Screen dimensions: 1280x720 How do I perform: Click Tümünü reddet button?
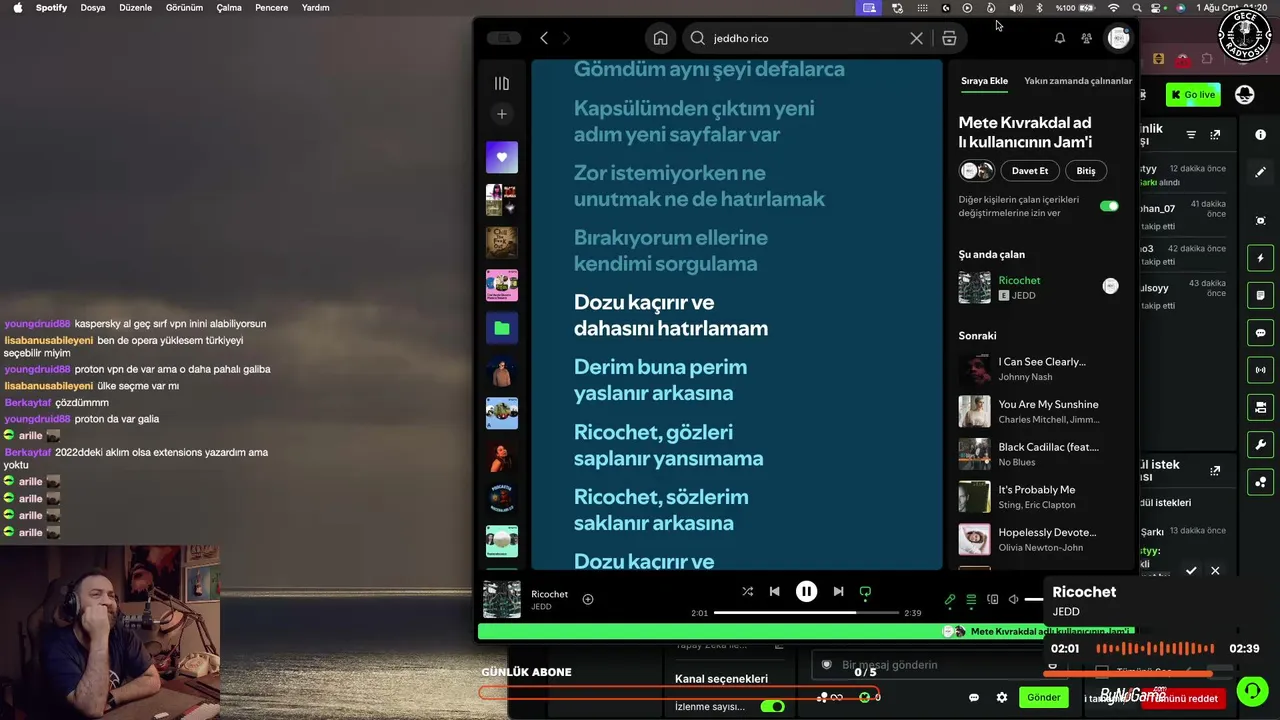(1182, 699)
